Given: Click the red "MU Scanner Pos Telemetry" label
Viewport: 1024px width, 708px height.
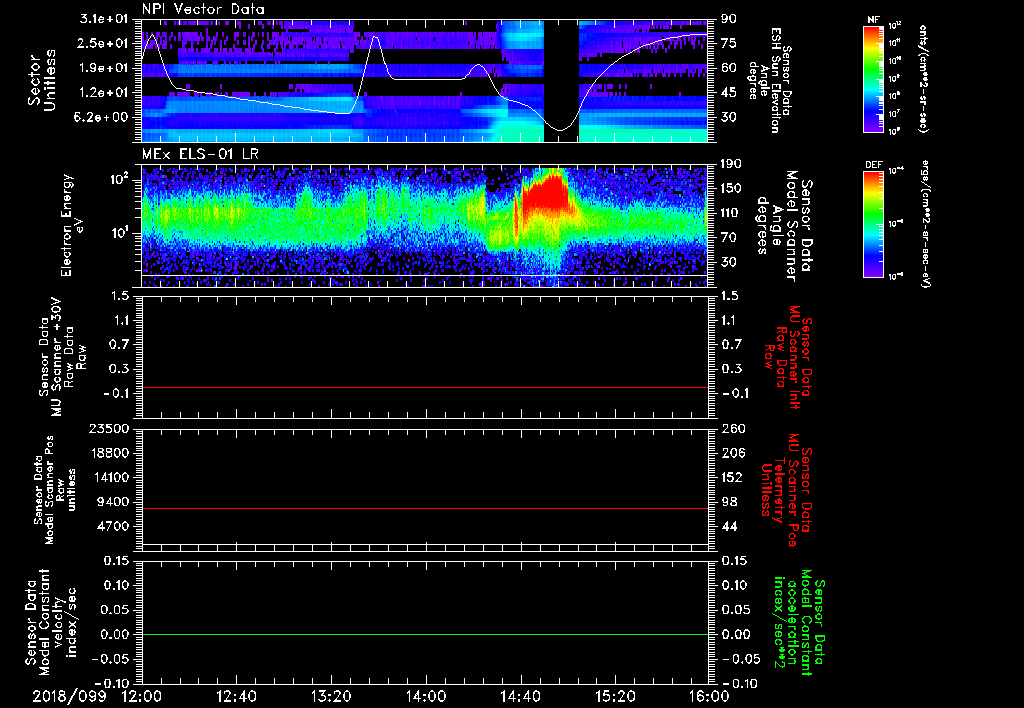Looking at the screenshot, I should coord(786,490).
